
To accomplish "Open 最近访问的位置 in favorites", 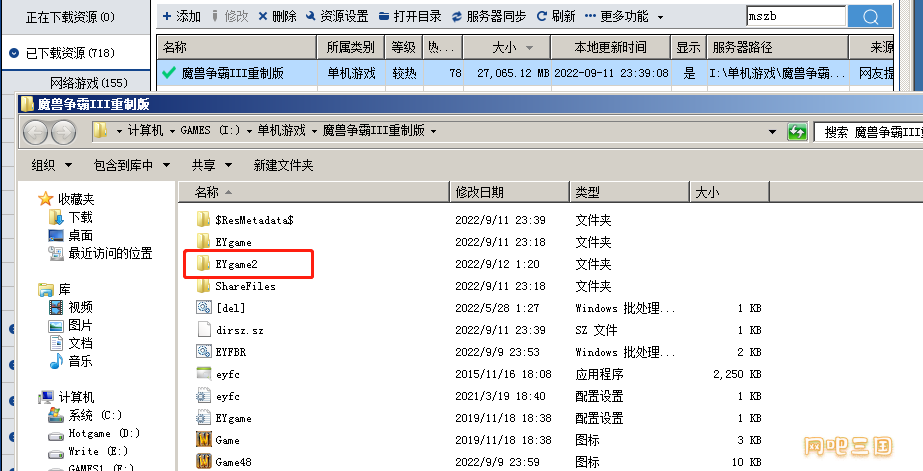I will (x=110, y=253).
